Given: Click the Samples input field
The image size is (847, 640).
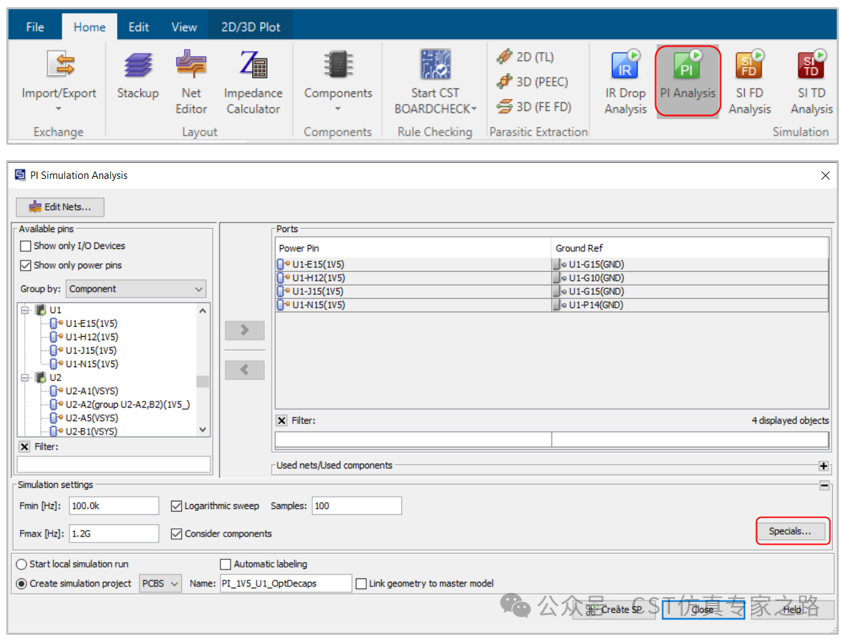Looking at the screenshot, I should pos(357,506).
